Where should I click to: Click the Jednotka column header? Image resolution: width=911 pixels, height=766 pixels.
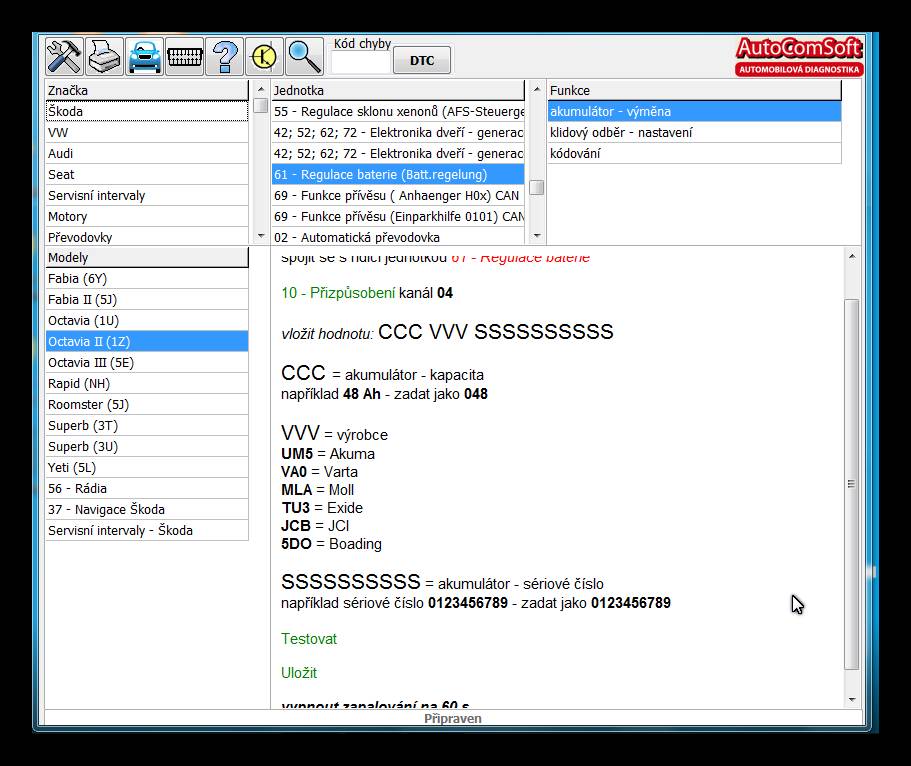398,90
